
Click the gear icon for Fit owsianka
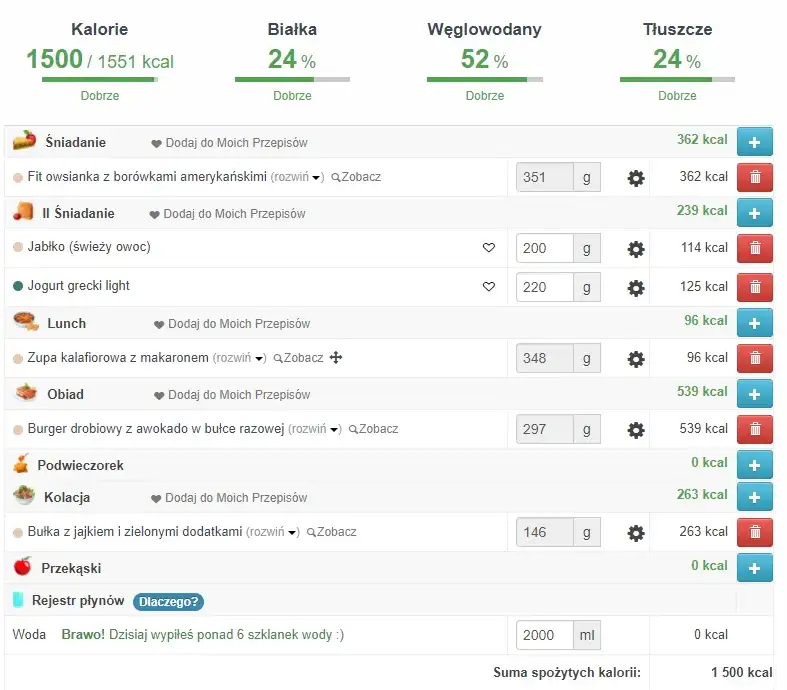pyautogui.click(x=635, y=178)
